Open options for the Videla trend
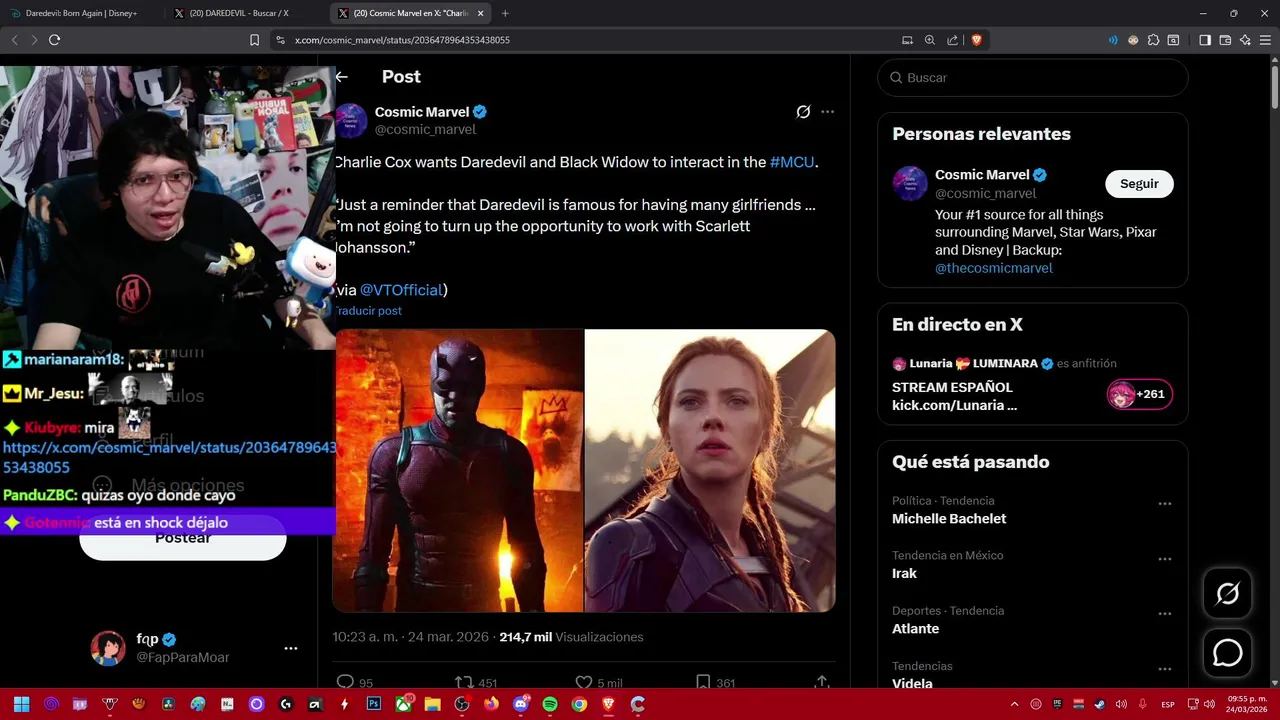The height and width of the screenshot is (720, 1280). pos(1165,669)
